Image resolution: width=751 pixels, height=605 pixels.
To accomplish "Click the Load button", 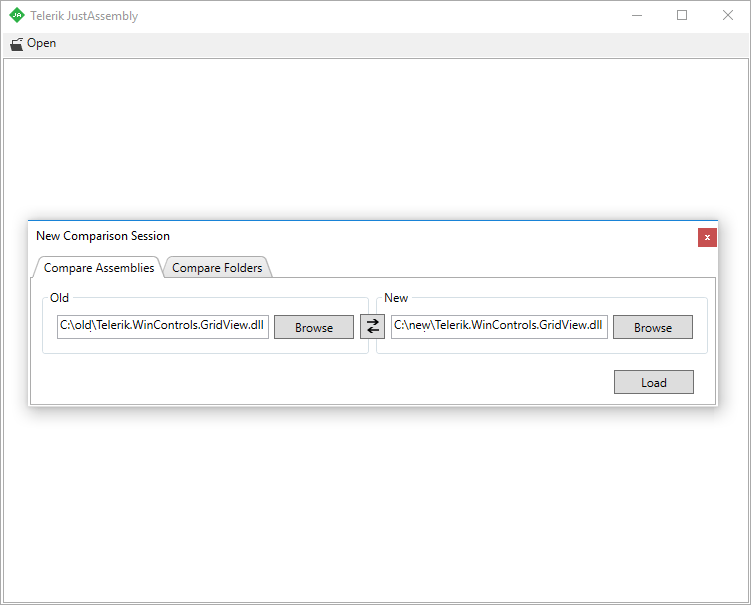I will [x=653, y=382].
